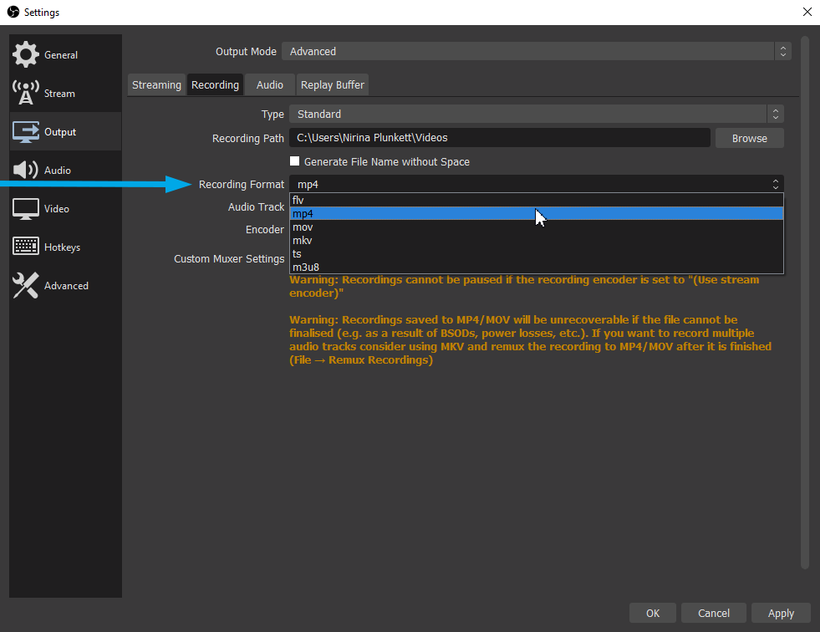Choose mp4 from format list
820x632 pixels.
pyautogui.click(x=536, y=213)
